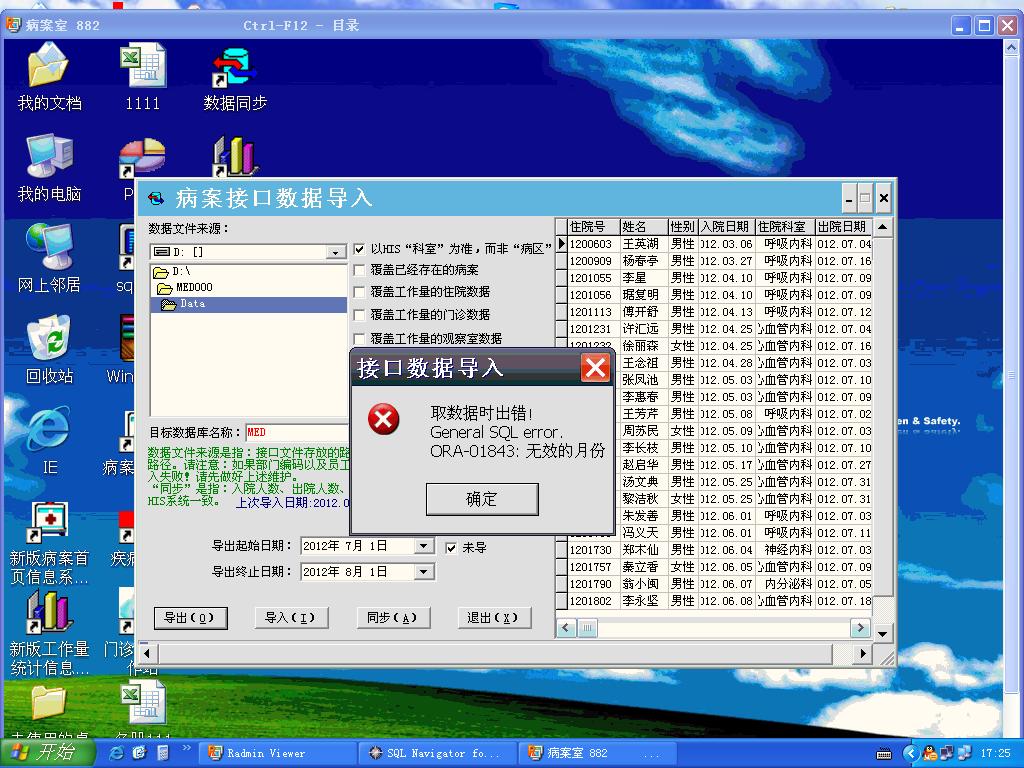Open the 1111 Excel file icon
This screenshot has height=768, width=1024.
coord(142,76)
